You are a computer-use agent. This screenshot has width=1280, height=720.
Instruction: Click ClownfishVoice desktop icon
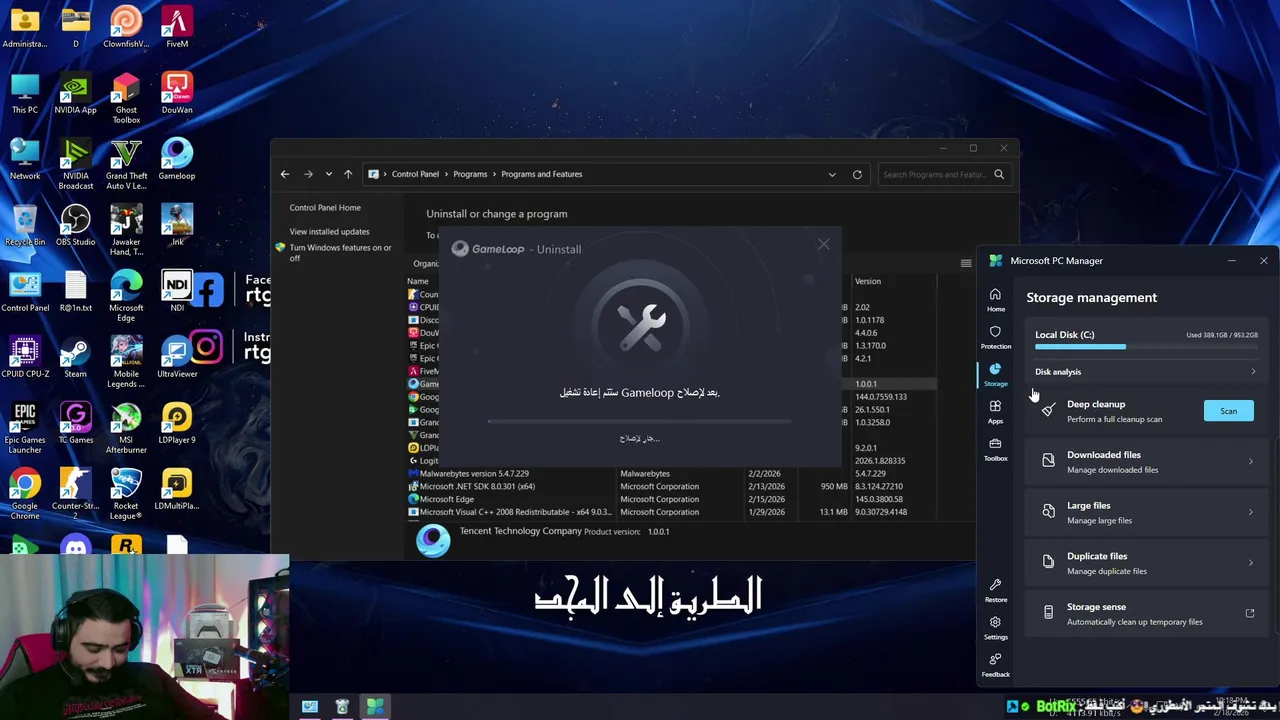[126, 27]
